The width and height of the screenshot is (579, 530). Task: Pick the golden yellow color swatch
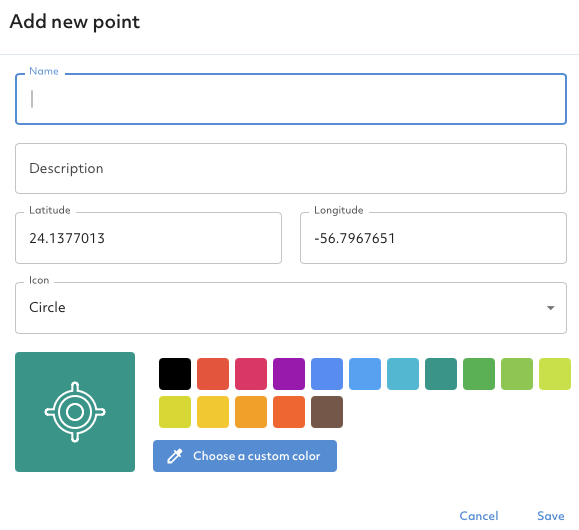213,412
